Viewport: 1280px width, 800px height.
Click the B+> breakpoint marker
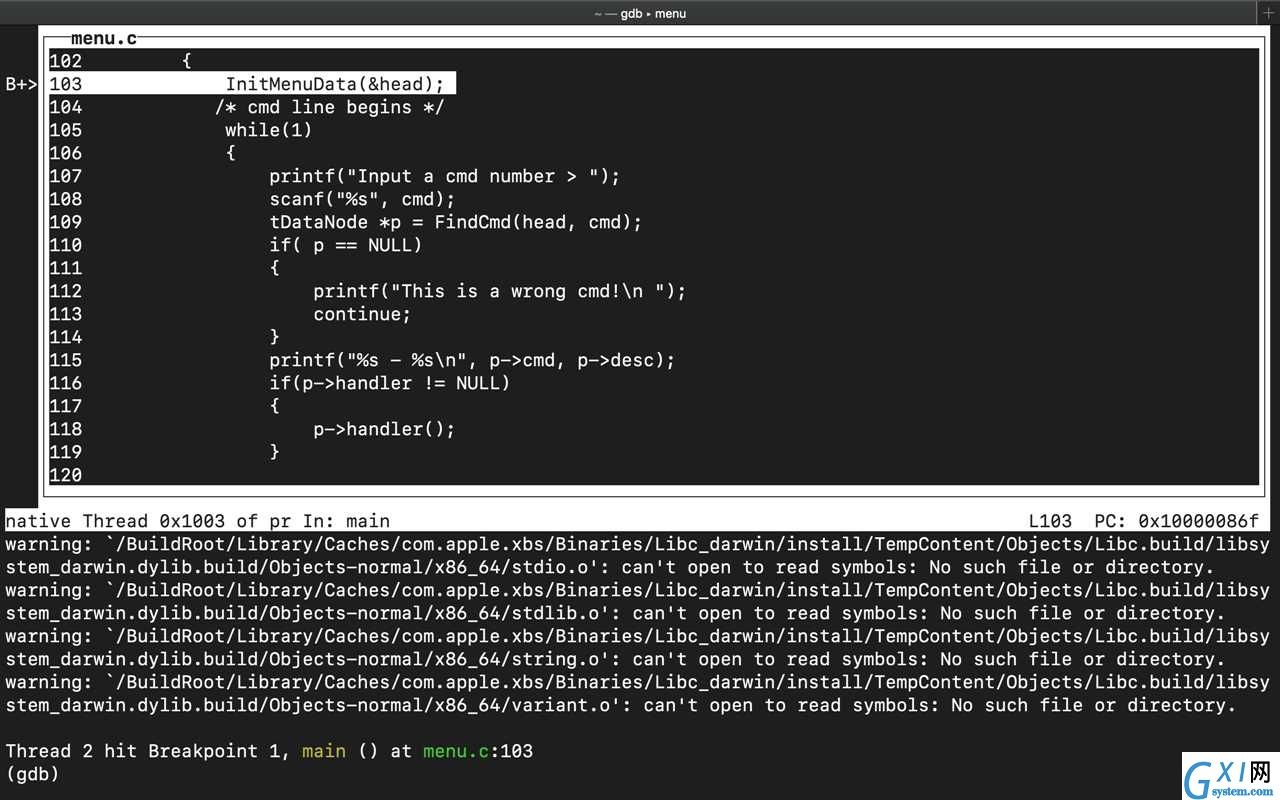pos(21,84)
